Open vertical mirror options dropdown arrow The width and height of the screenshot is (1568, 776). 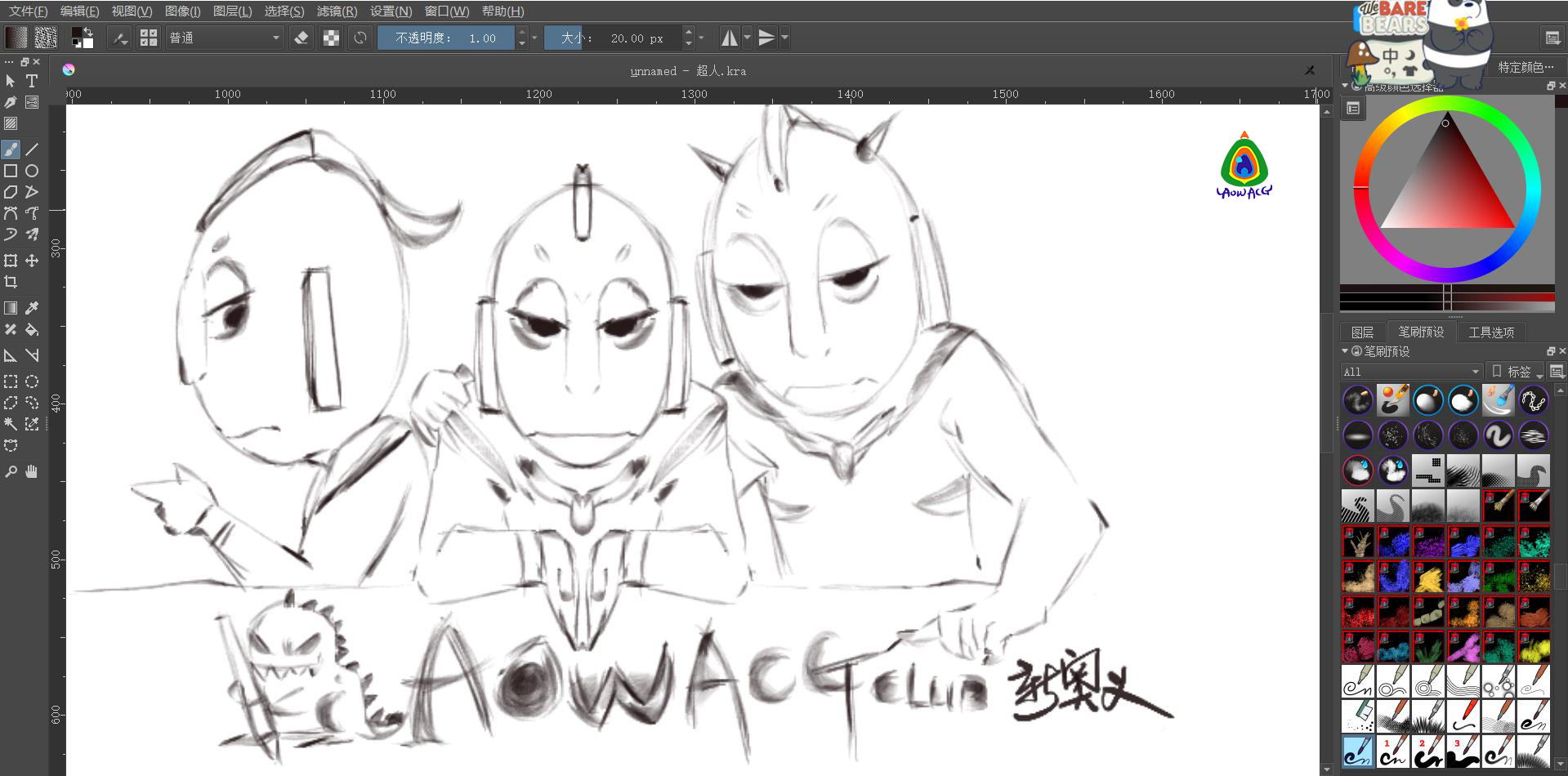784,38
